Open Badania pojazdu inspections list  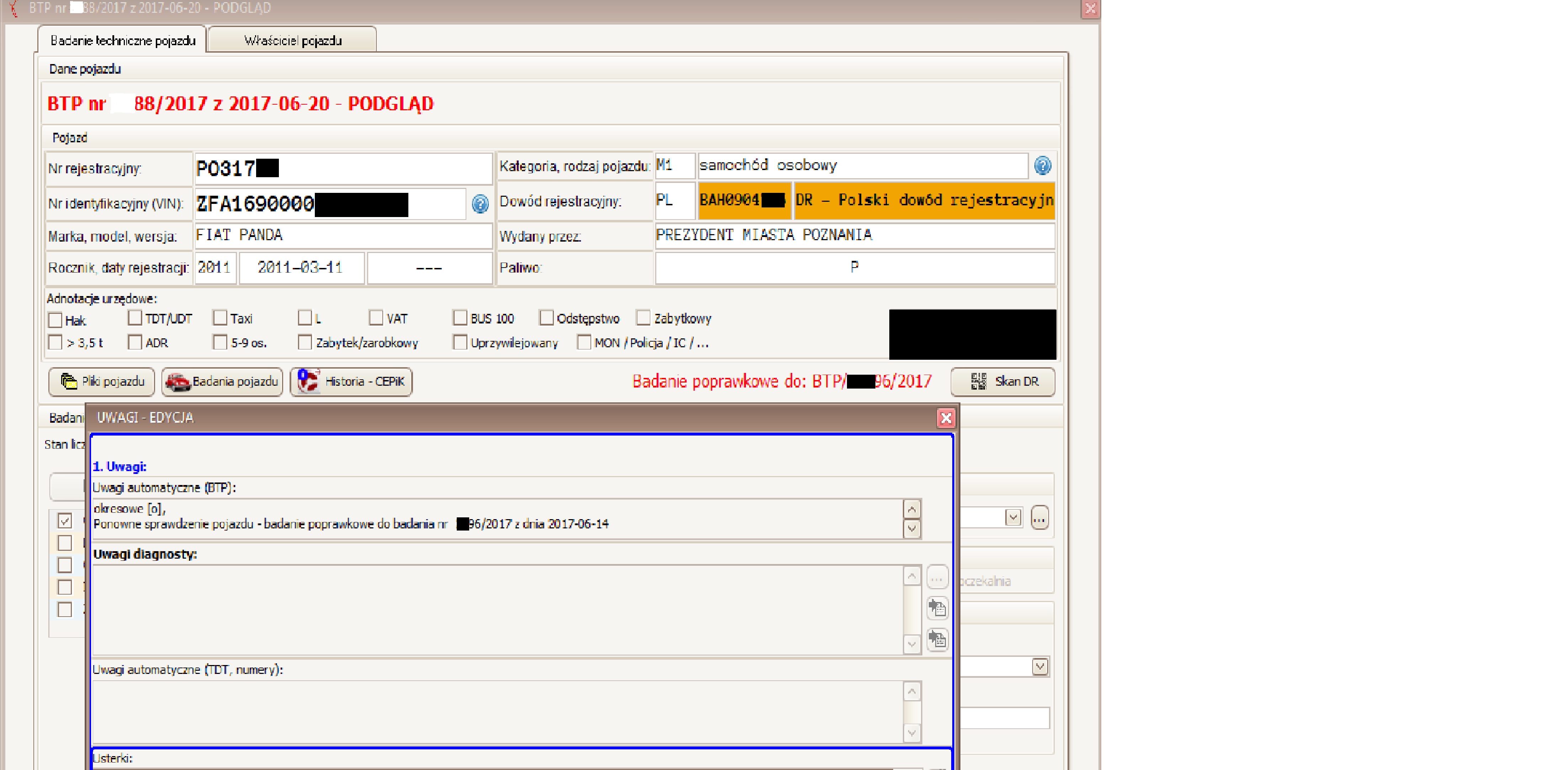(222, 382)
